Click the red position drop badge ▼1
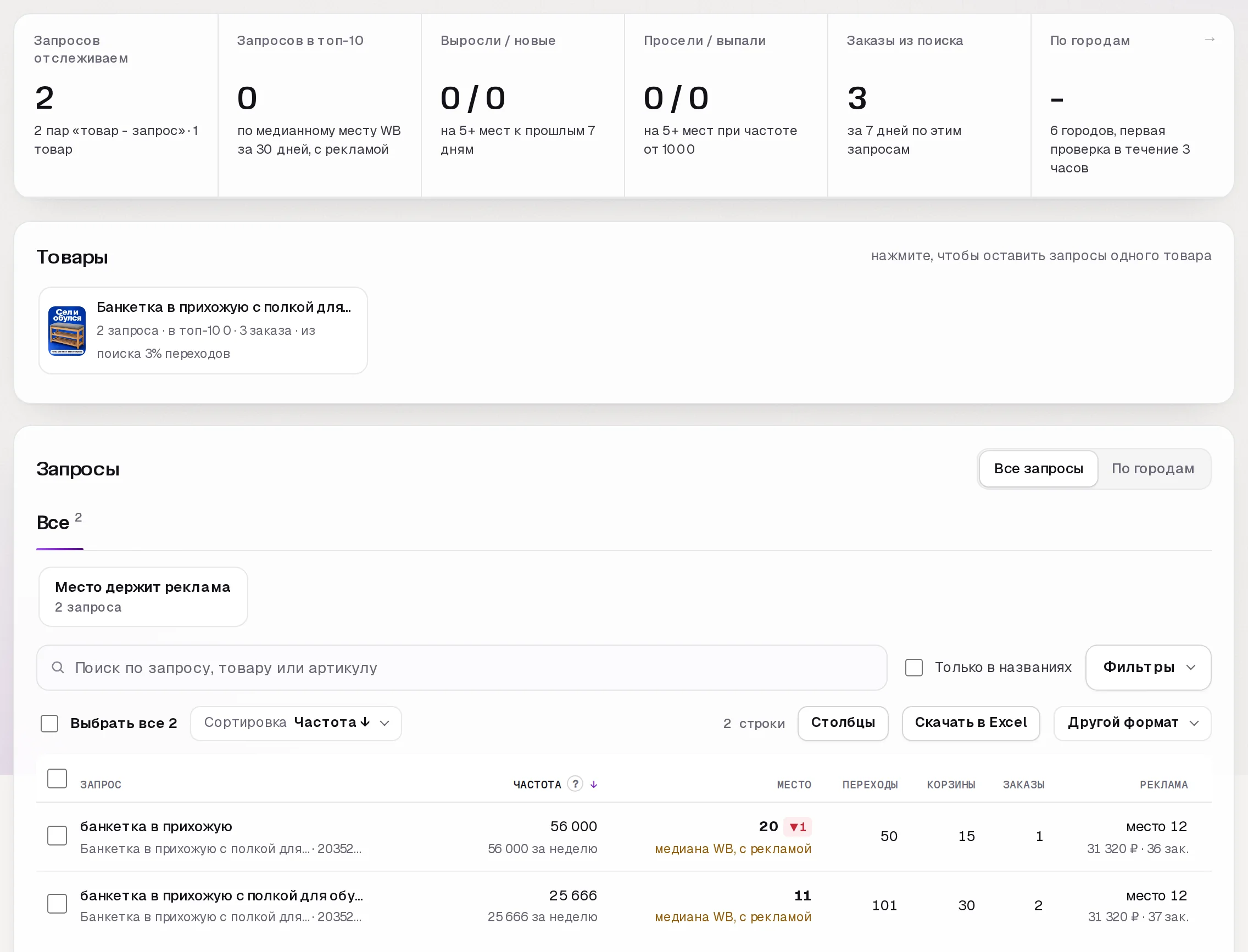Viewport: 1248px width, 952px height. 797,827
